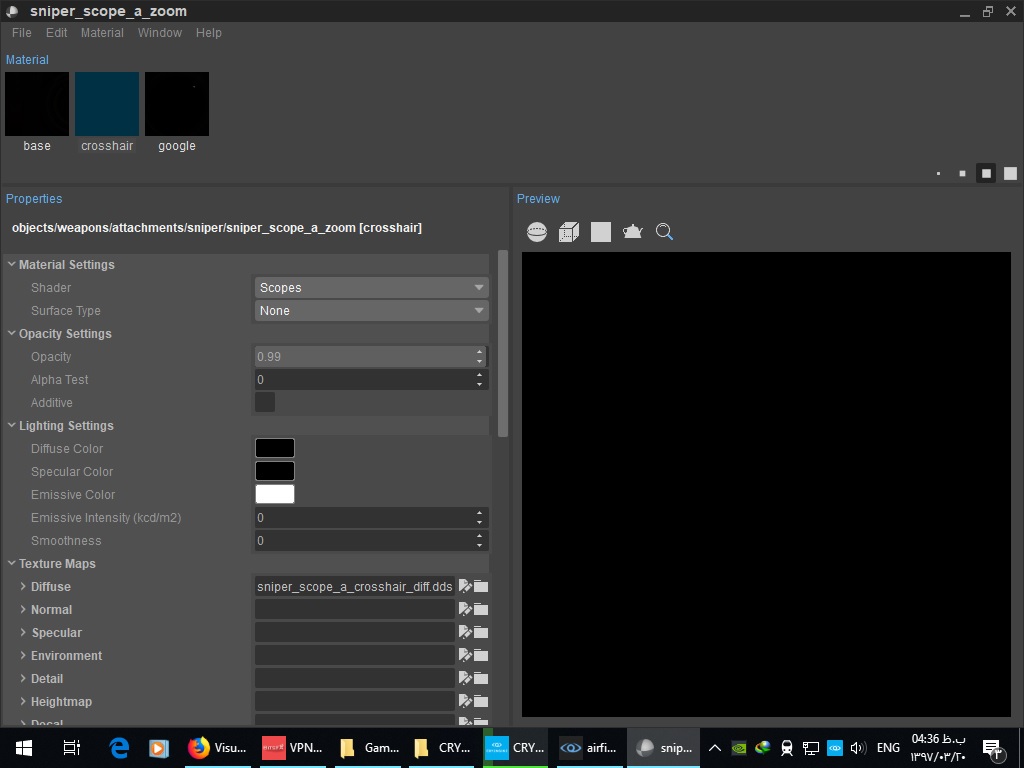The height and width of the screenshot is (768, 1030).
Task: Edit the Diffuse texture file icon
Action: [x=465, y=586]
